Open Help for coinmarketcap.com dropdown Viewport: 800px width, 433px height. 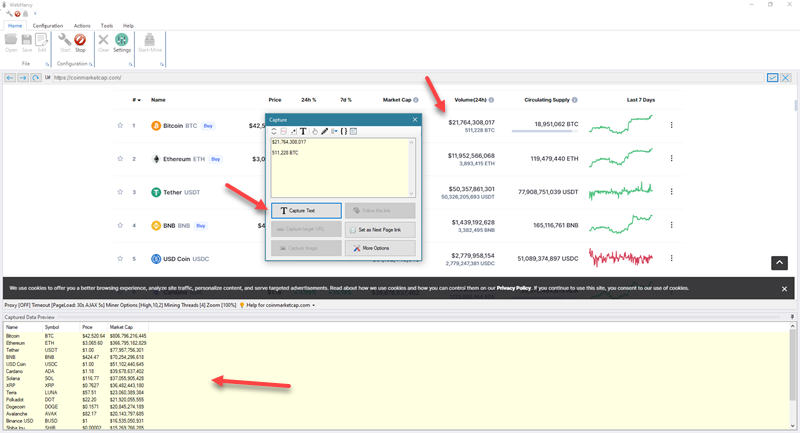pyautogui.click(x=277, y=305)
